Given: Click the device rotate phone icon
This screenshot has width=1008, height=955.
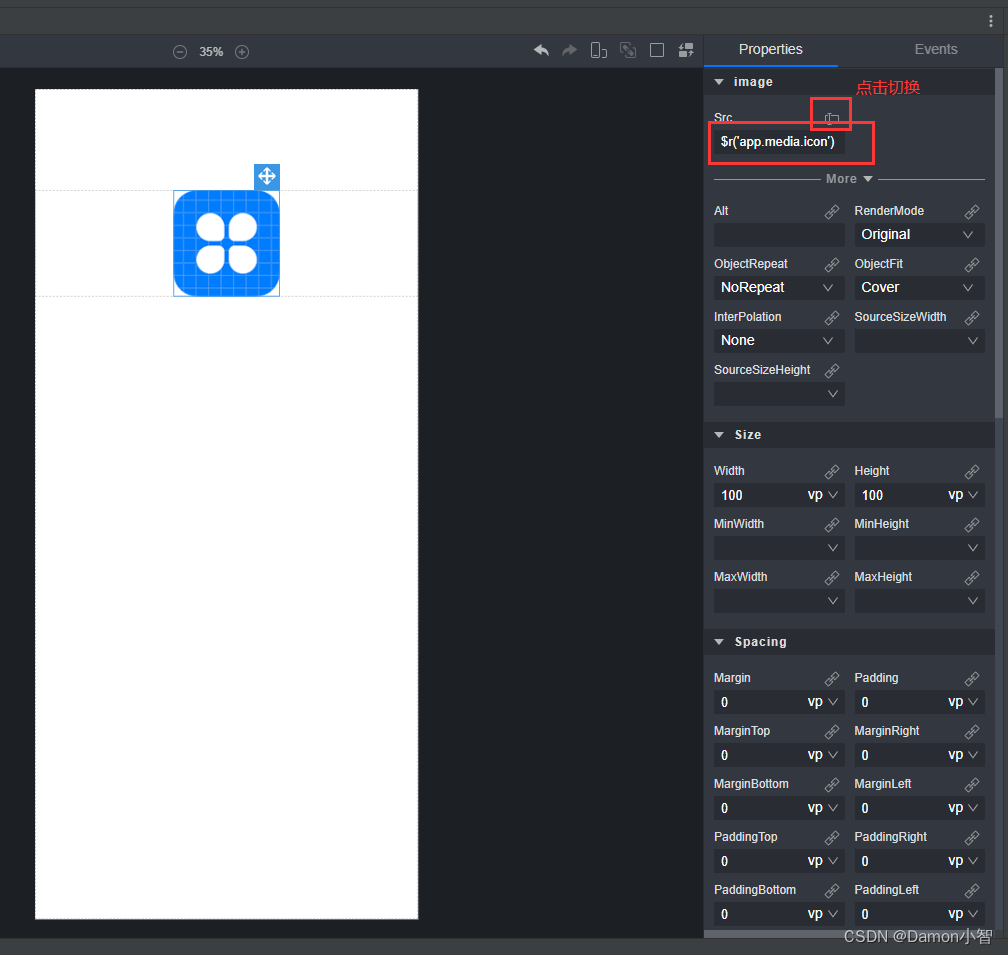Looking at the screenshot, I should click(x=599, y=50).
